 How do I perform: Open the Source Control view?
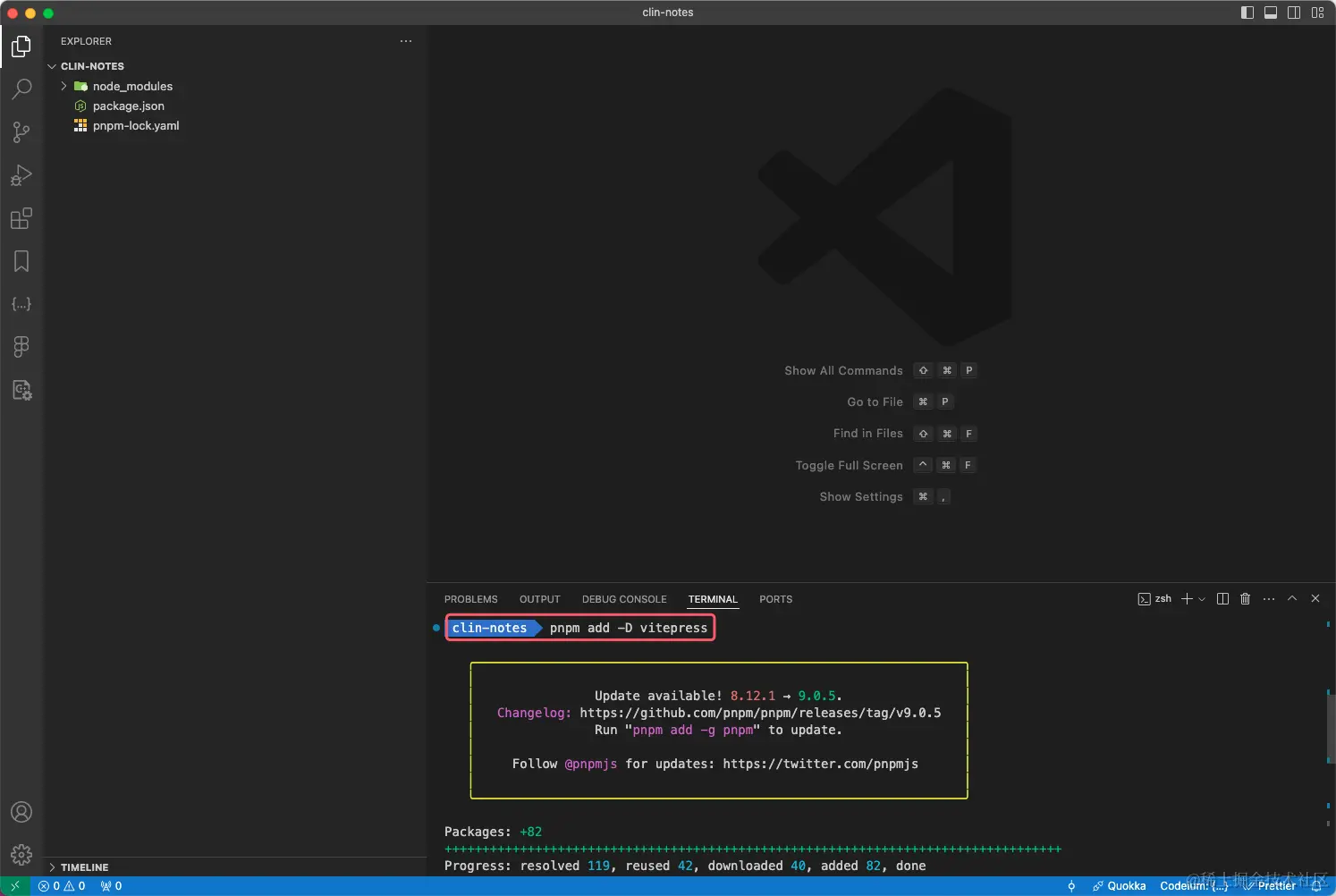pos(21,132)
